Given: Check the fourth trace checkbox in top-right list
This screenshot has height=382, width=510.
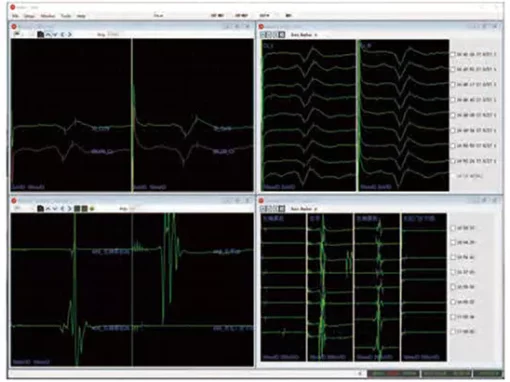Looking at the screenshot, I should coord(453,100).
